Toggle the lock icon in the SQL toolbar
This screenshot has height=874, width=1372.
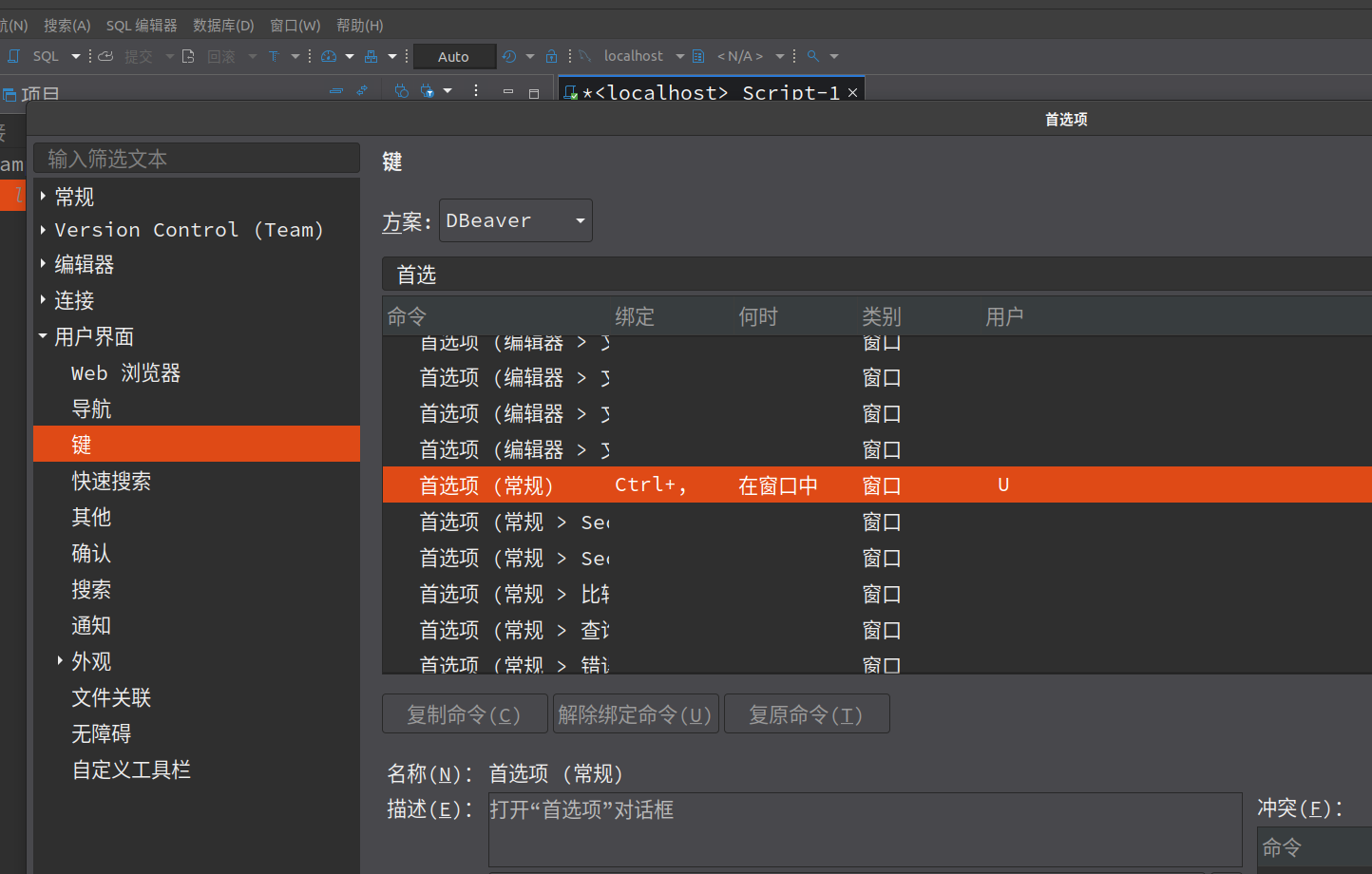click(551, 56)
